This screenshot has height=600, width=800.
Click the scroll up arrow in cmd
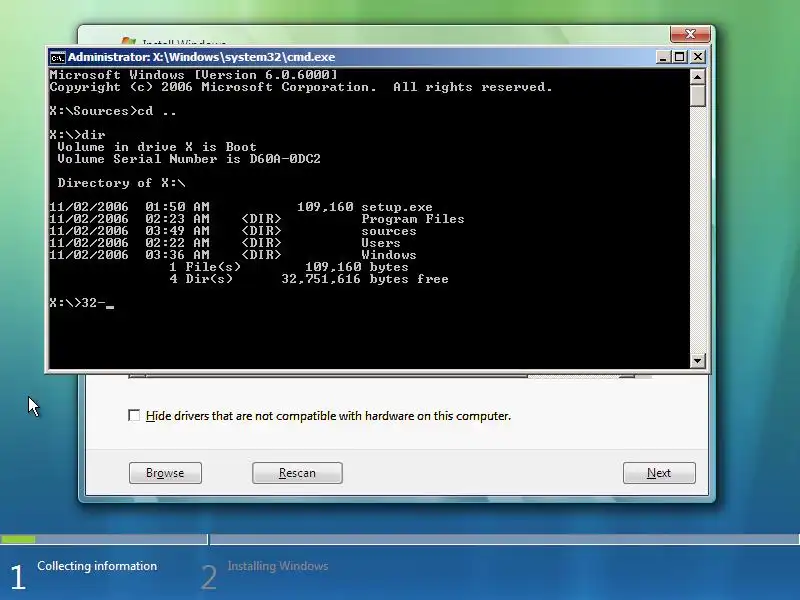coord(697,77)
